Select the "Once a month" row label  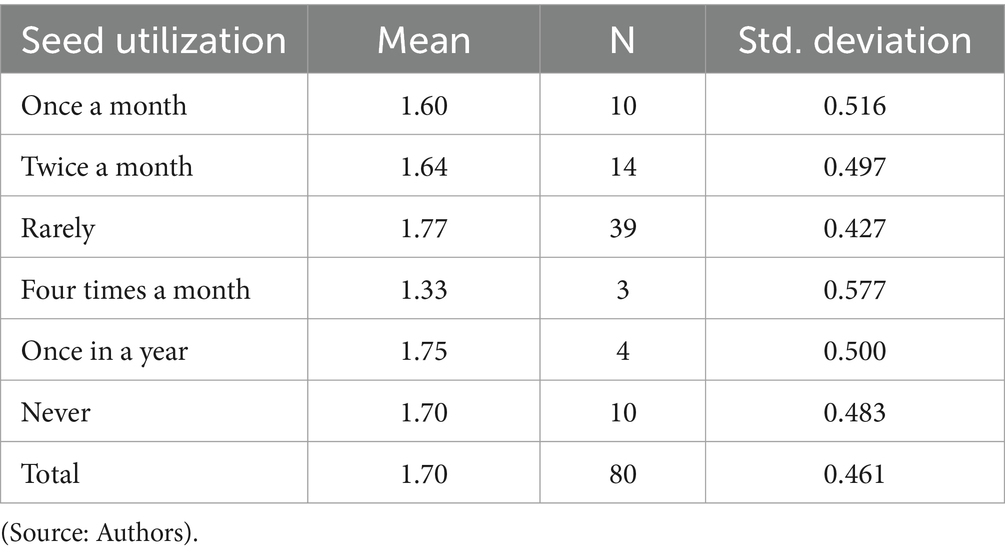pos(104,105)
